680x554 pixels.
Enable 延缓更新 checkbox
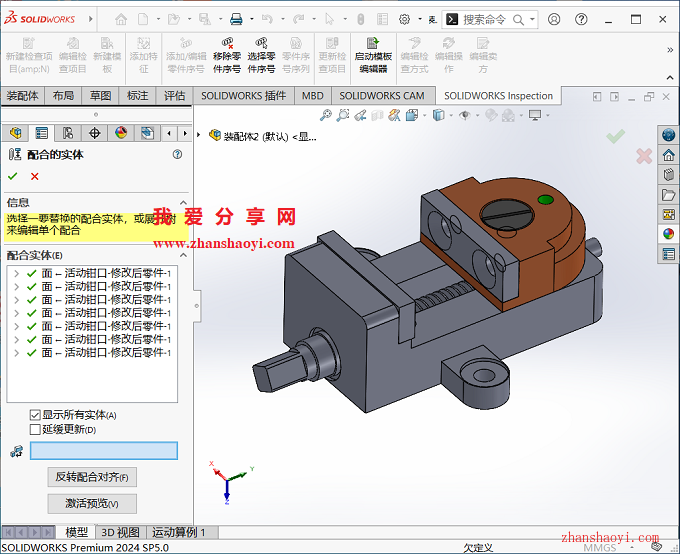(x=35, y=429)
